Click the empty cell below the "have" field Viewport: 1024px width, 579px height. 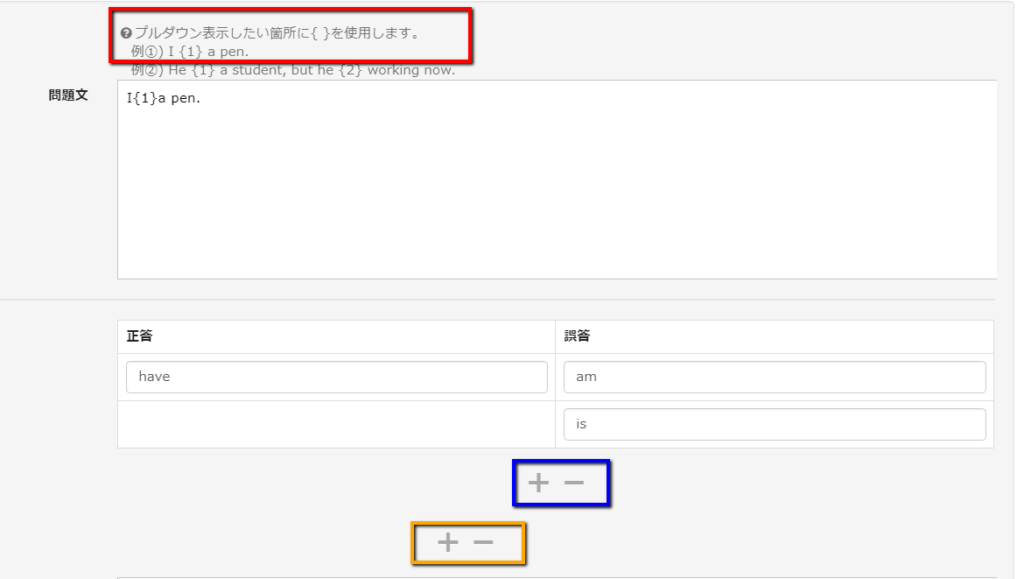336,424
